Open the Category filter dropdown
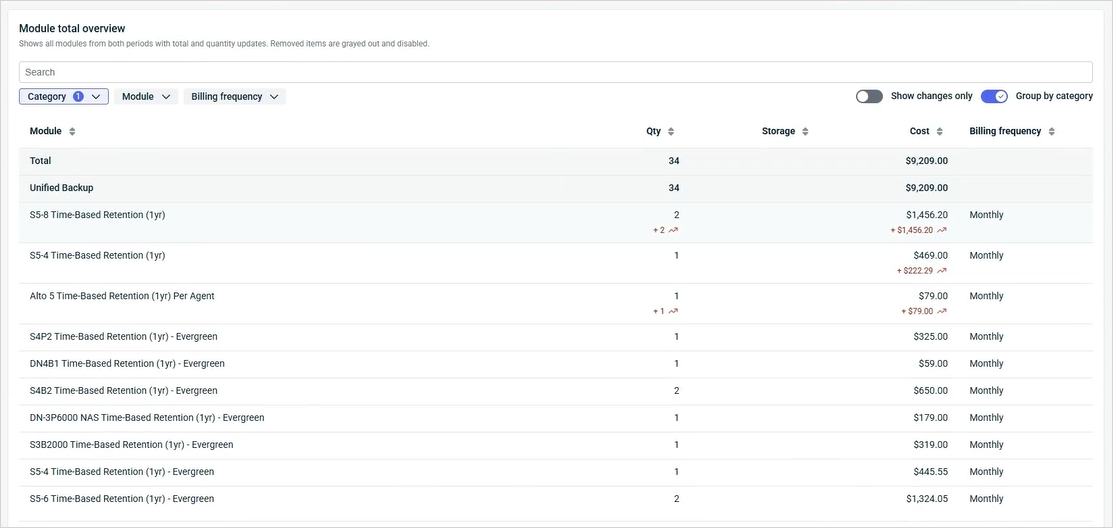The image size is (1113, 528). (x=64, y=97)
